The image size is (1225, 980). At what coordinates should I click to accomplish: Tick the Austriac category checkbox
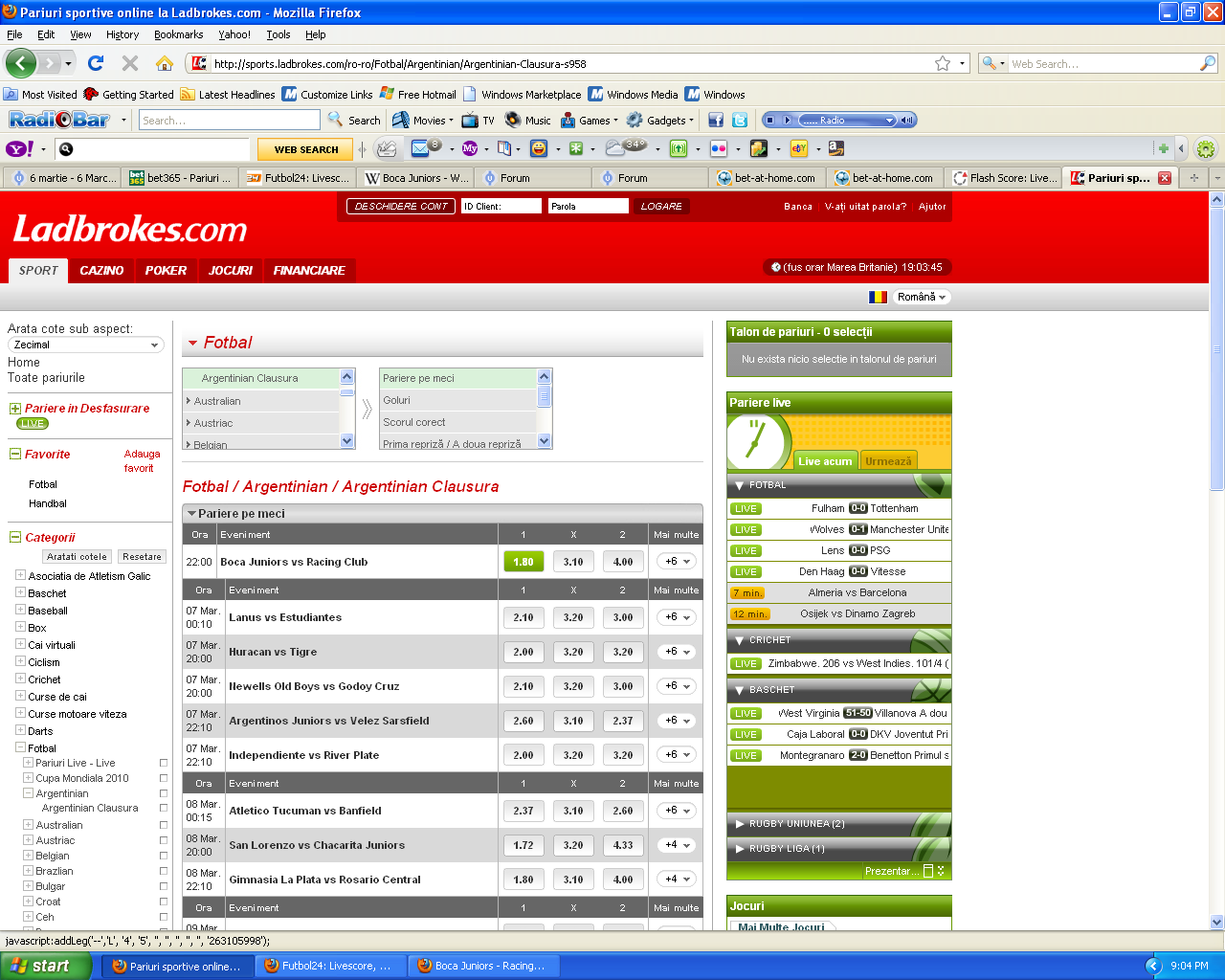tap(164, 840)
